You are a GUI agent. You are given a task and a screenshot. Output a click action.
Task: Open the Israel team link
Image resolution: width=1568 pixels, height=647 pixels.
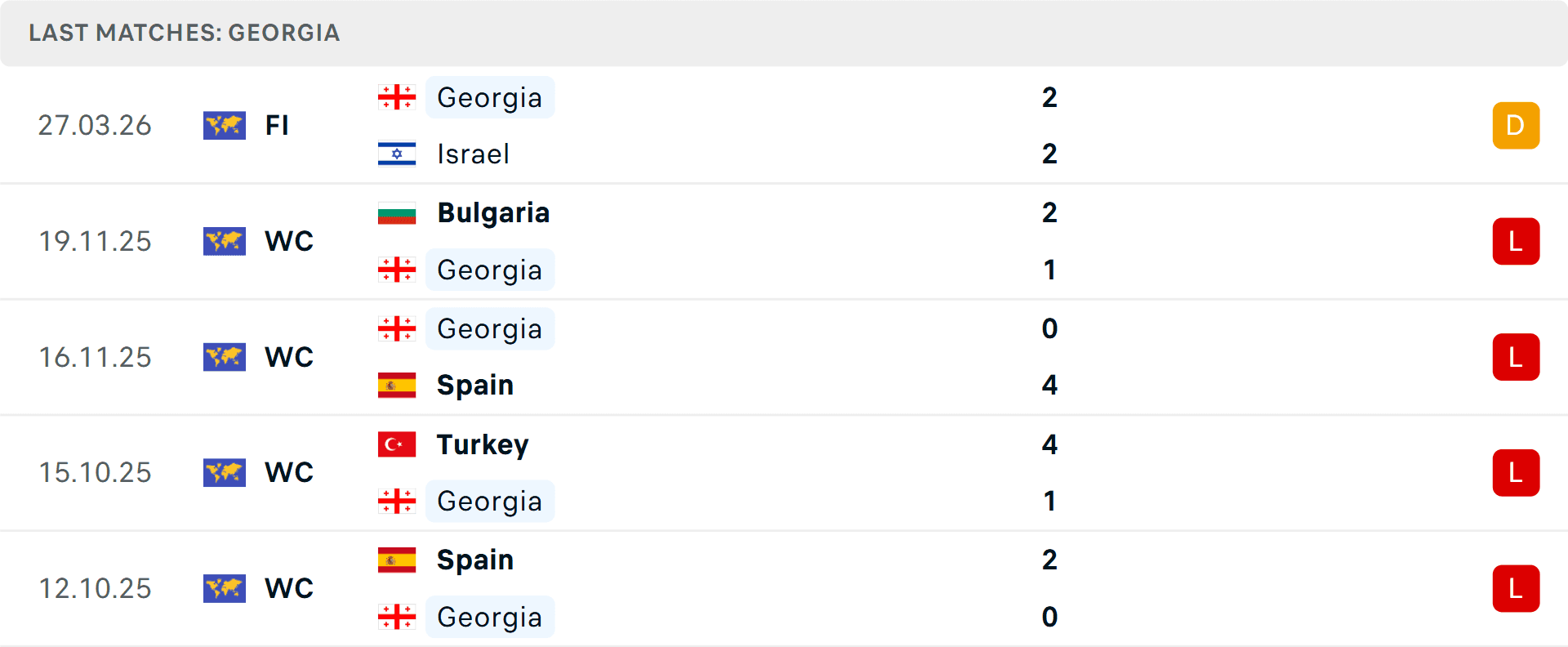click(x=473, y=154)
